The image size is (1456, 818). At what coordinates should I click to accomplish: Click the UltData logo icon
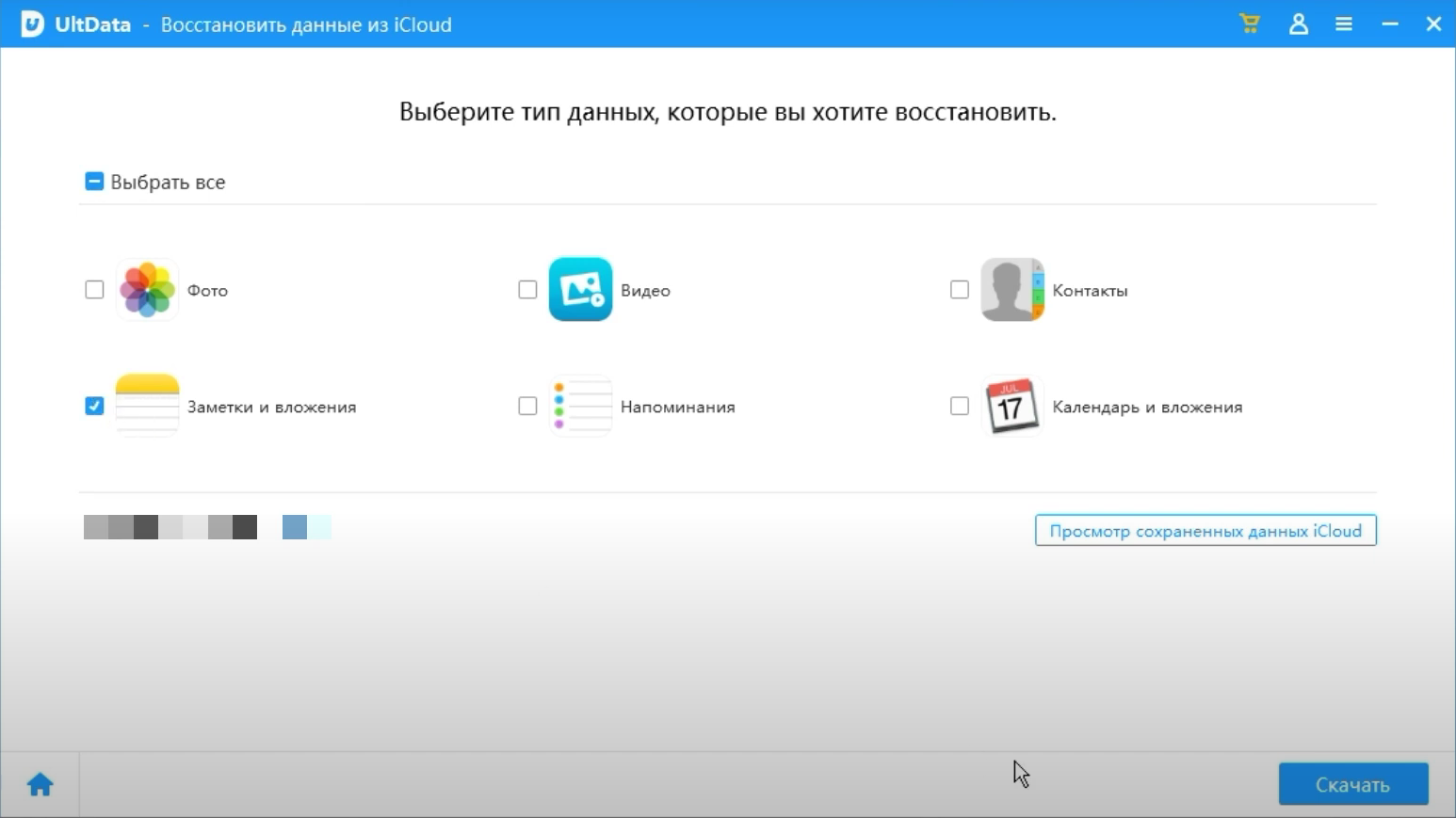[x=32, y=24]
